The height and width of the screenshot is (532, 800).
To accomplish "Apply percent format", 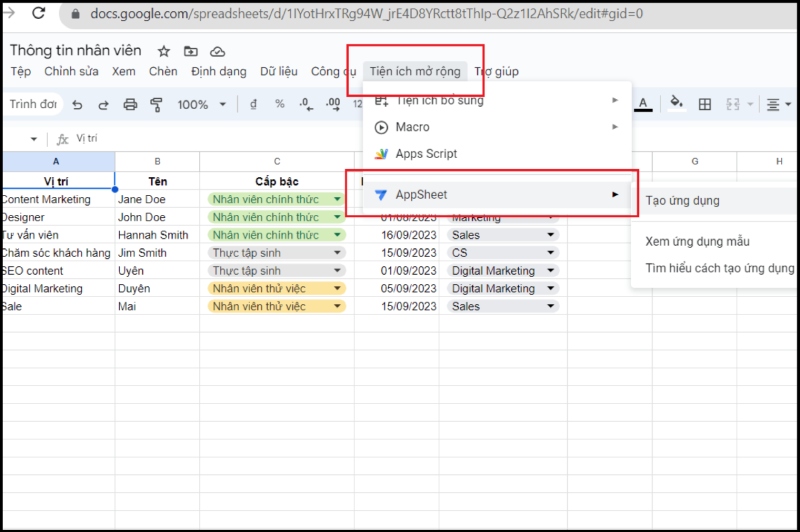I will pyautogui.click(x=280, y=104).
